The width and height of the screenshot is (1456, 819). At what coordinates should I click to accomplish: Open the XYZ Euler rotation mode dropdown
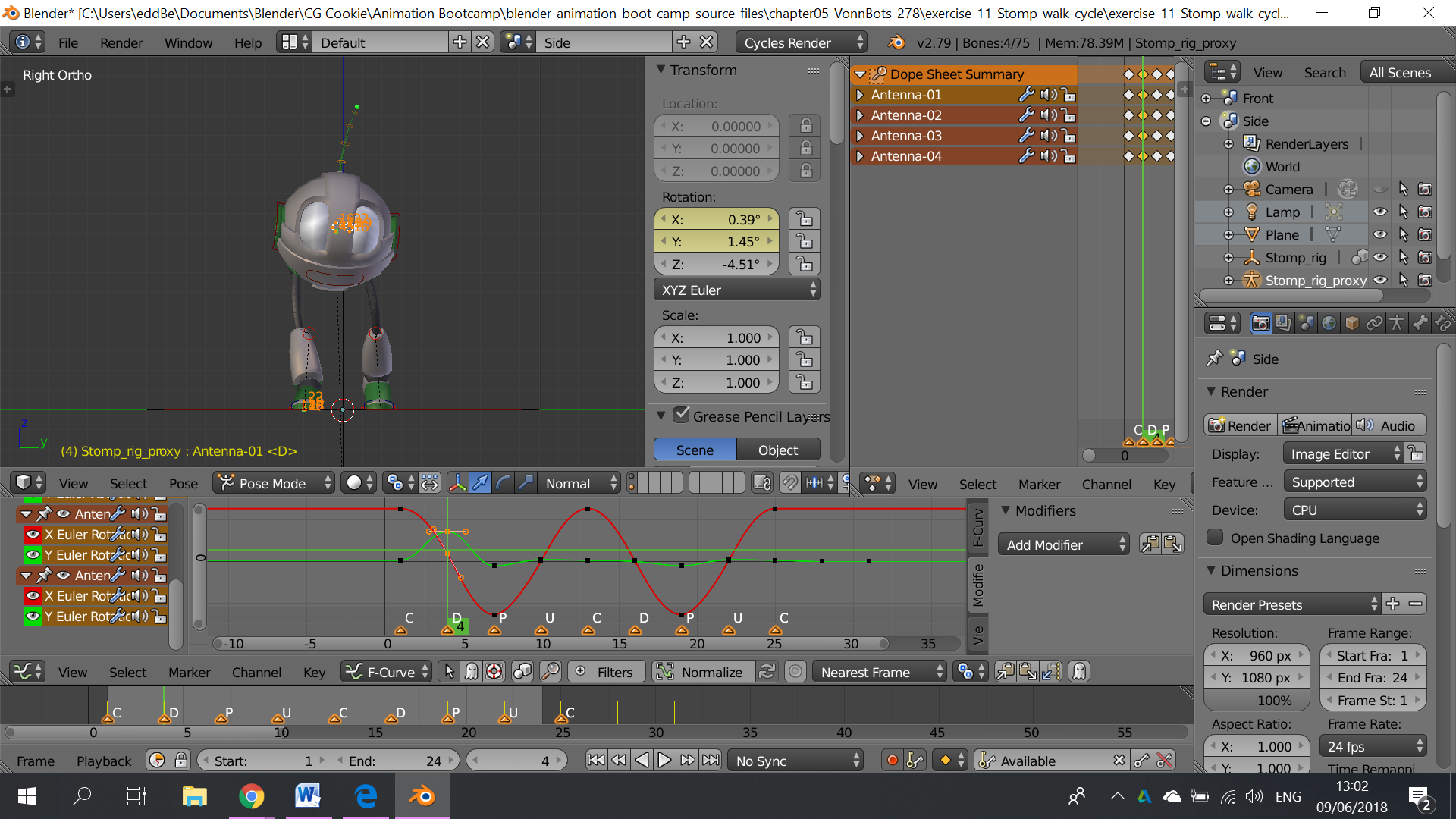[x=737, y=290]
